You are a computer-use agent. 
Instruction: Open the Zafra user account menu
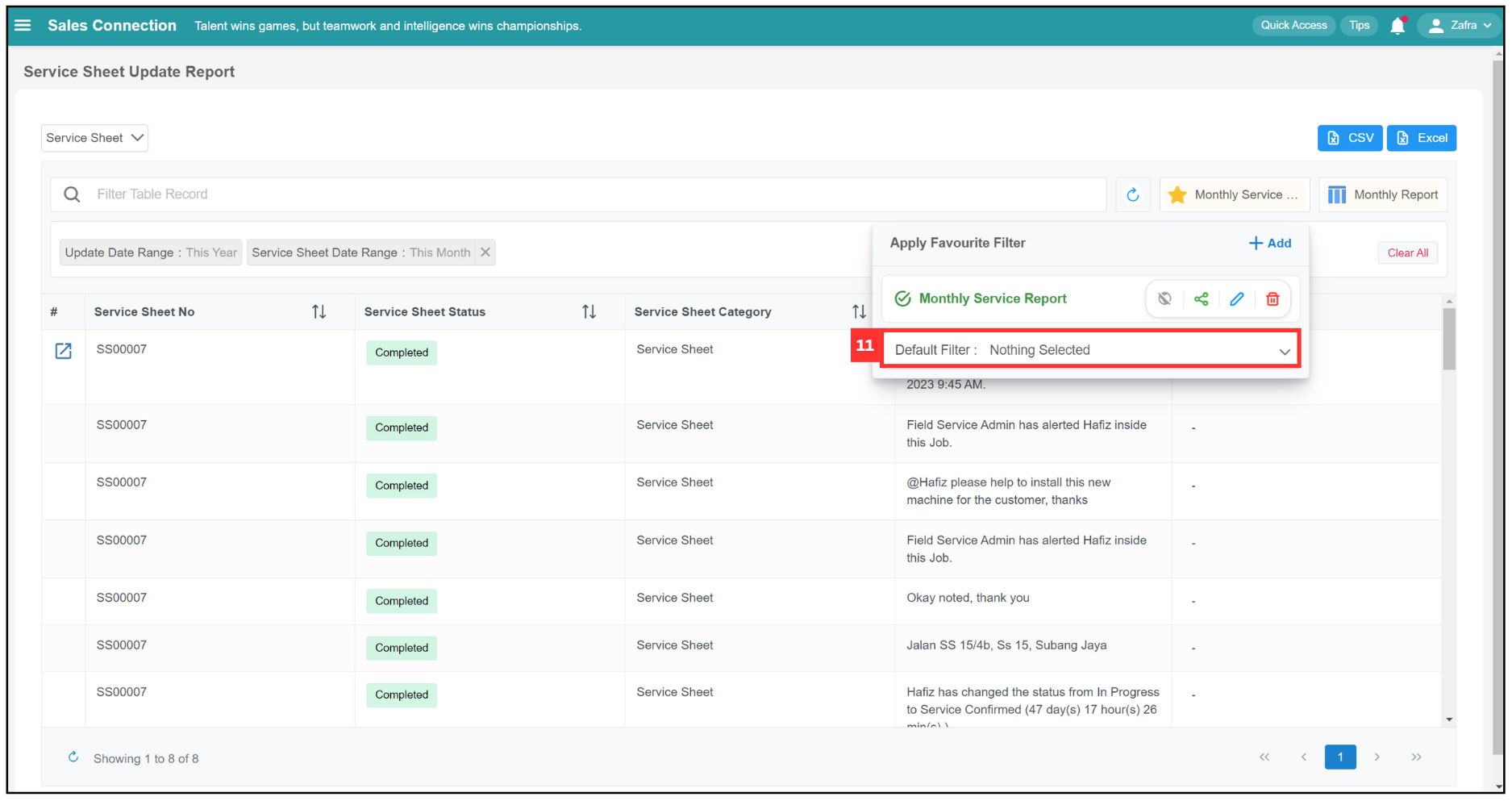coord(1460,26)
